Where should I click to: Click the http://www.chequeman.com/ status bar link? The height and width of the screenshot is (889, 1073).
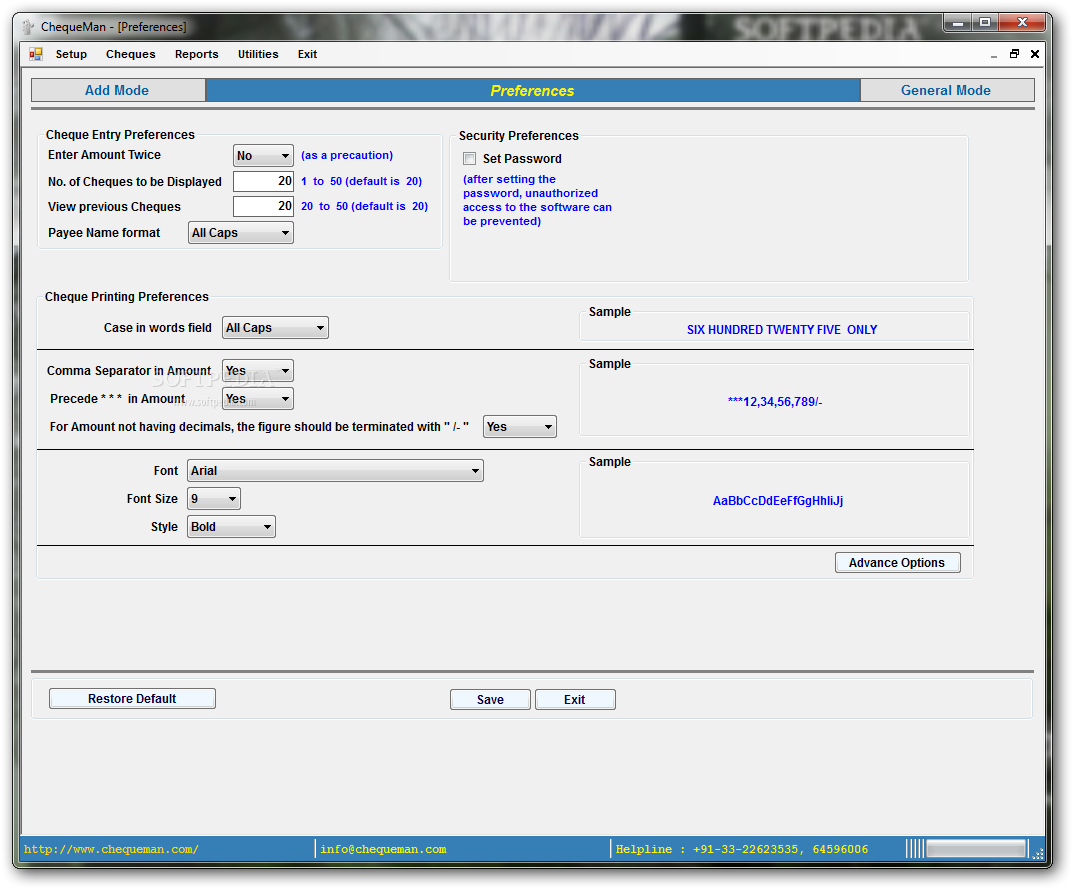(x=112, y=849)
